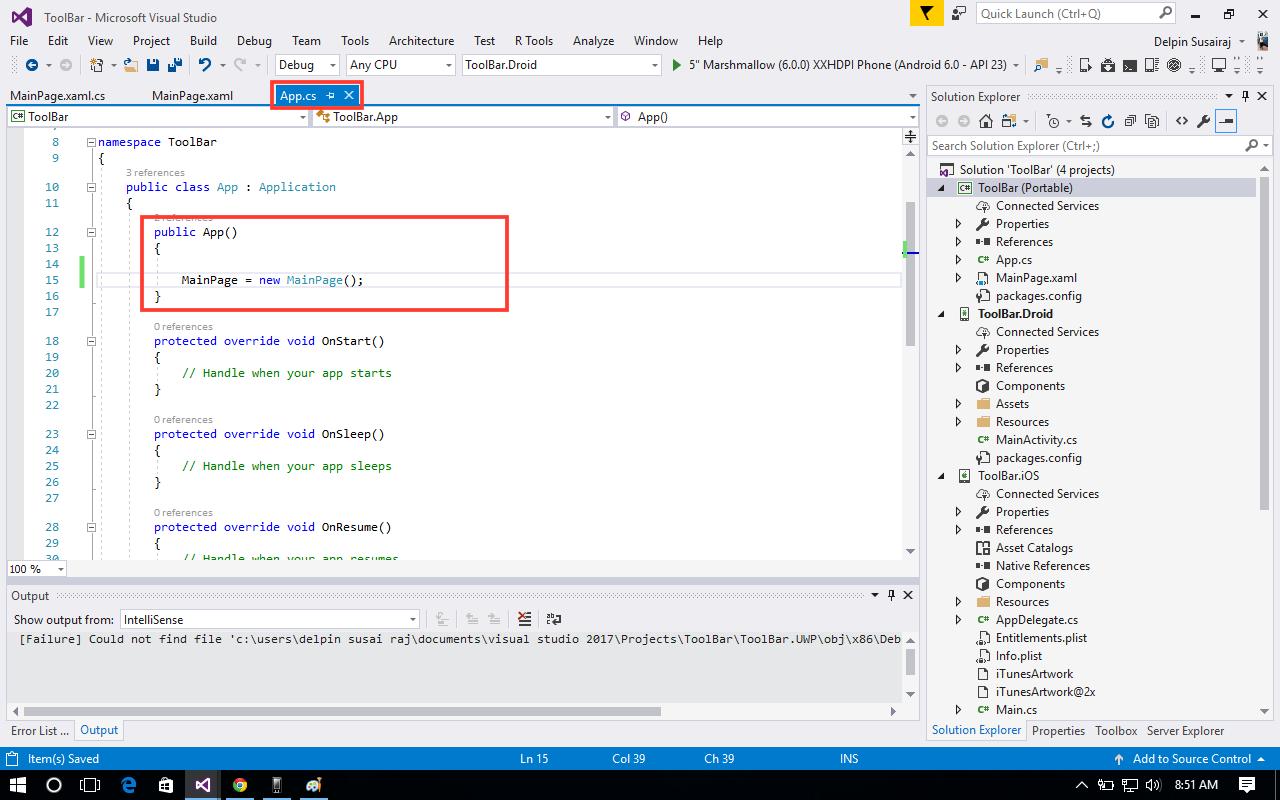Open the Architecture menu
Image resolution: width=1280 pixels, height=800 pixels.
[421, 41]
